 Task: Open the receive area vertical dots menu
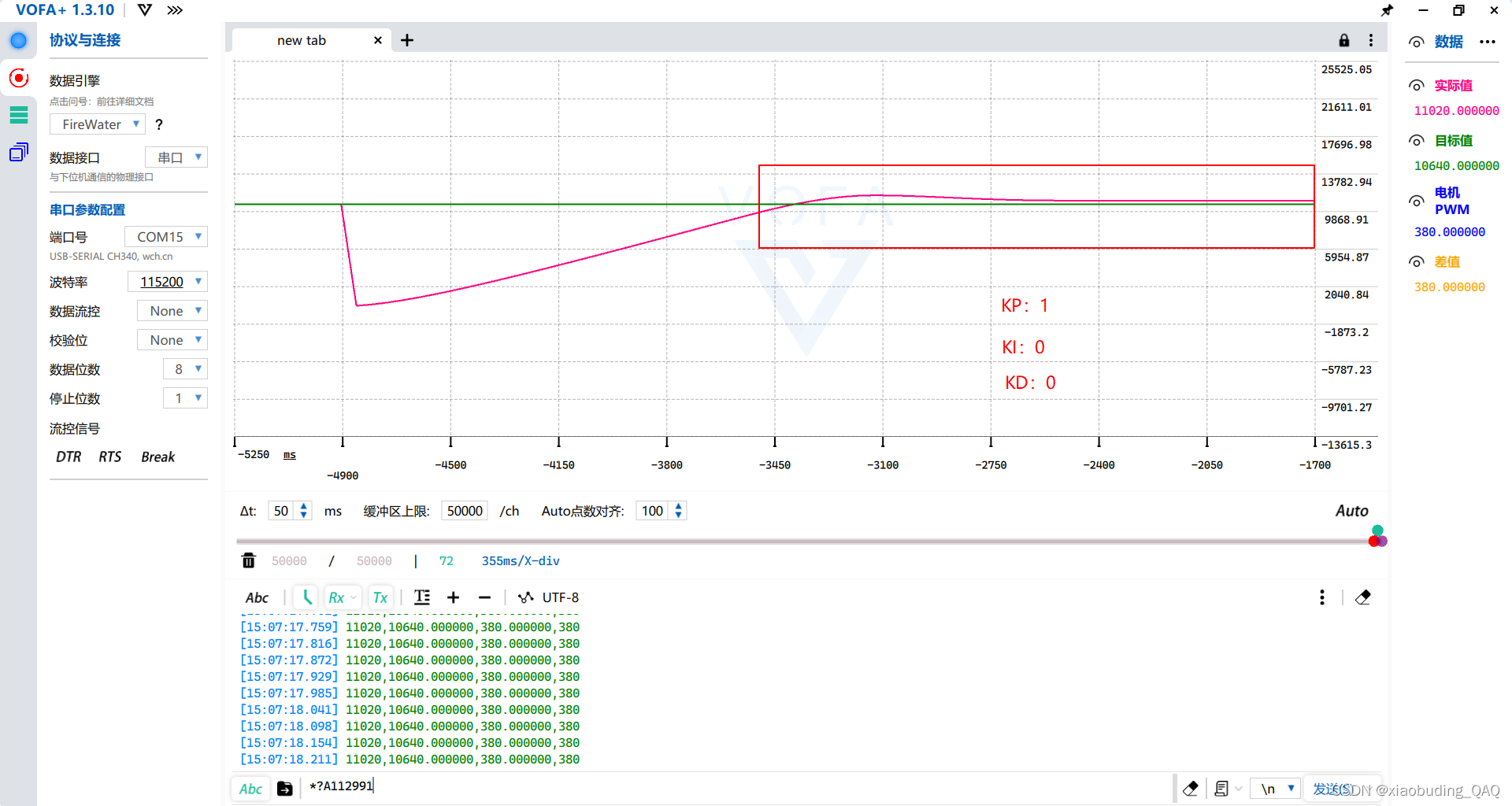point(1322,597)
